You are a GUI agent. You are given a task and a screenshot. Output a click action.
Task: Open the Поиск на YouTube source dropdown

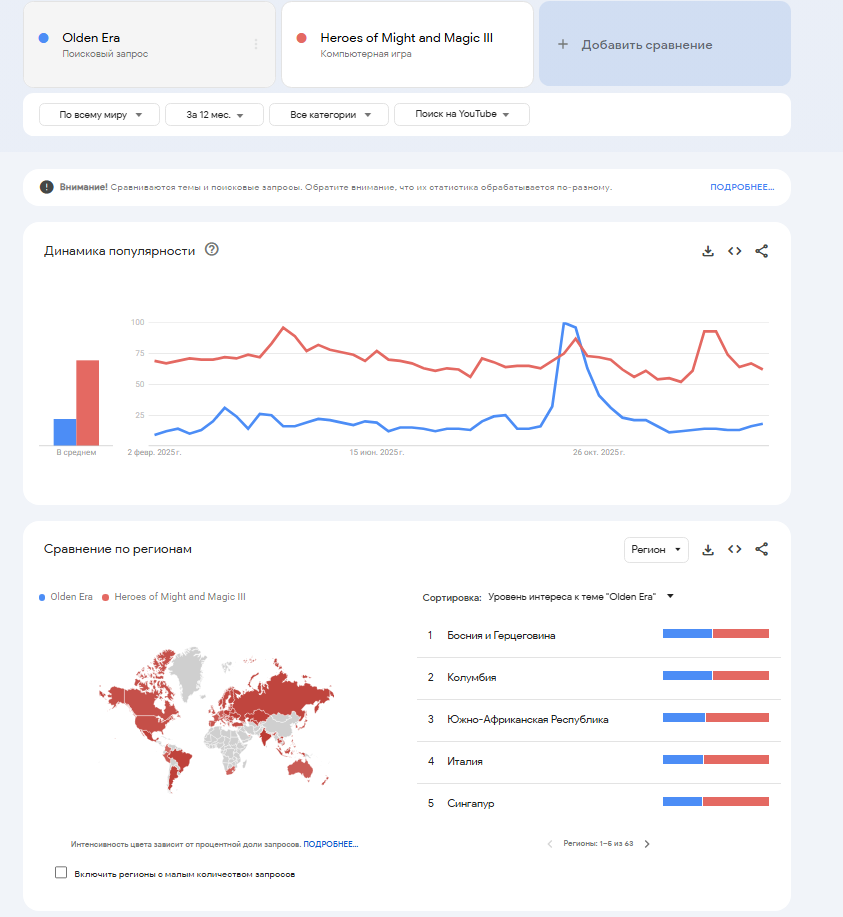tap(462, 115)
